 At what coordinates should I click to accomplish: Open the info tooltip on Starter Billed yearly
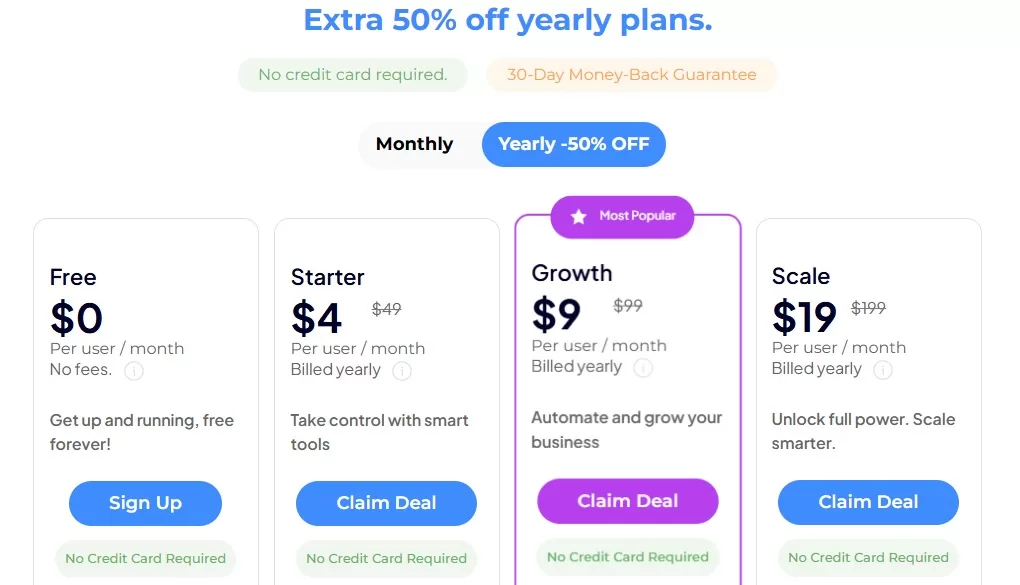pos(403,370)
